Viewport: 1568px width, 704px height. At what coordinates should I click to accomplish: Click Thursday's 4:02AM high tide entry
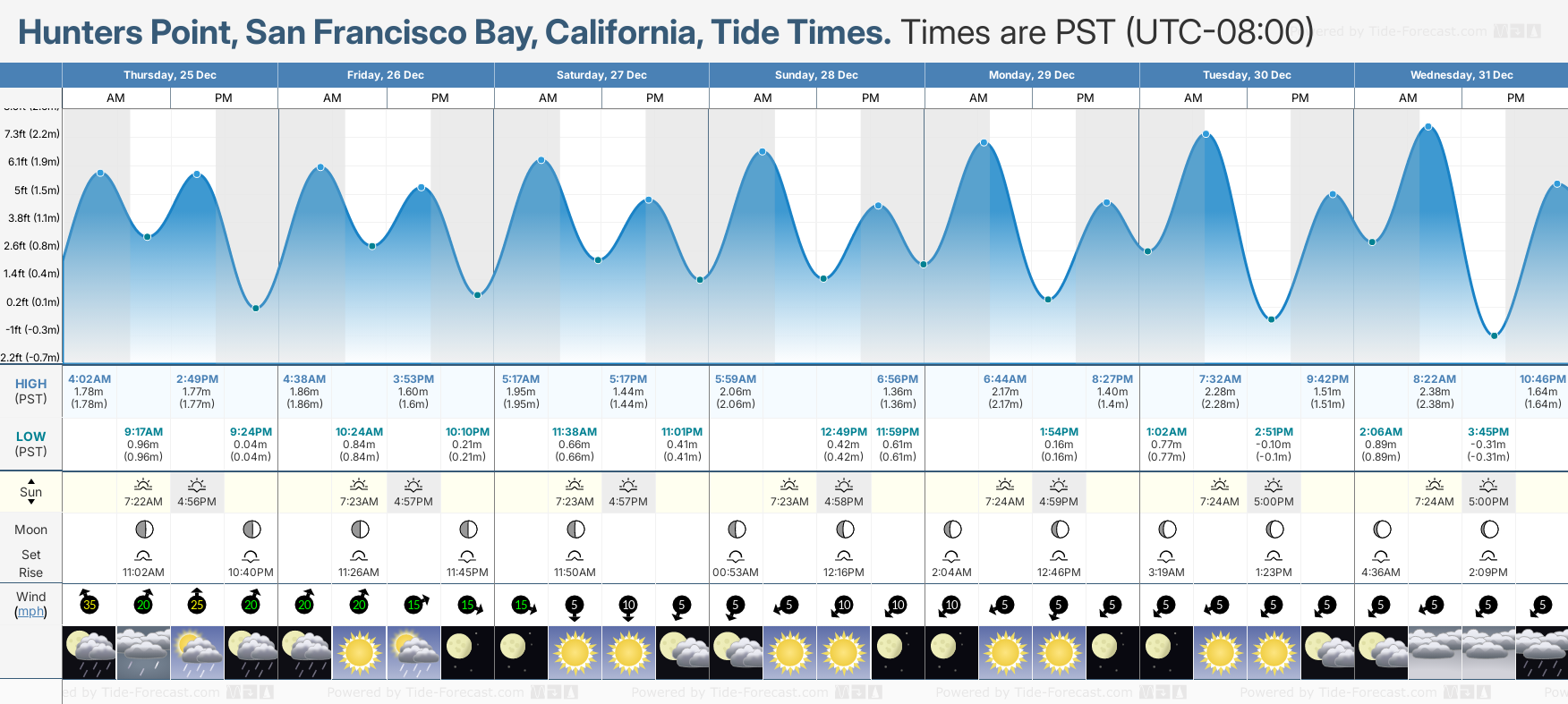click(x=89, y=392)
